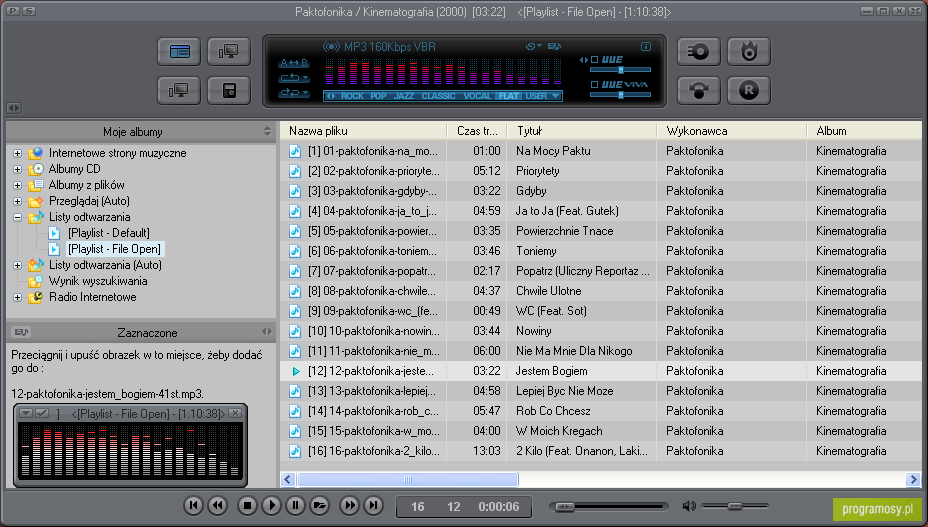Enable the BBE ViVA effect checkbox

point(595,85)
